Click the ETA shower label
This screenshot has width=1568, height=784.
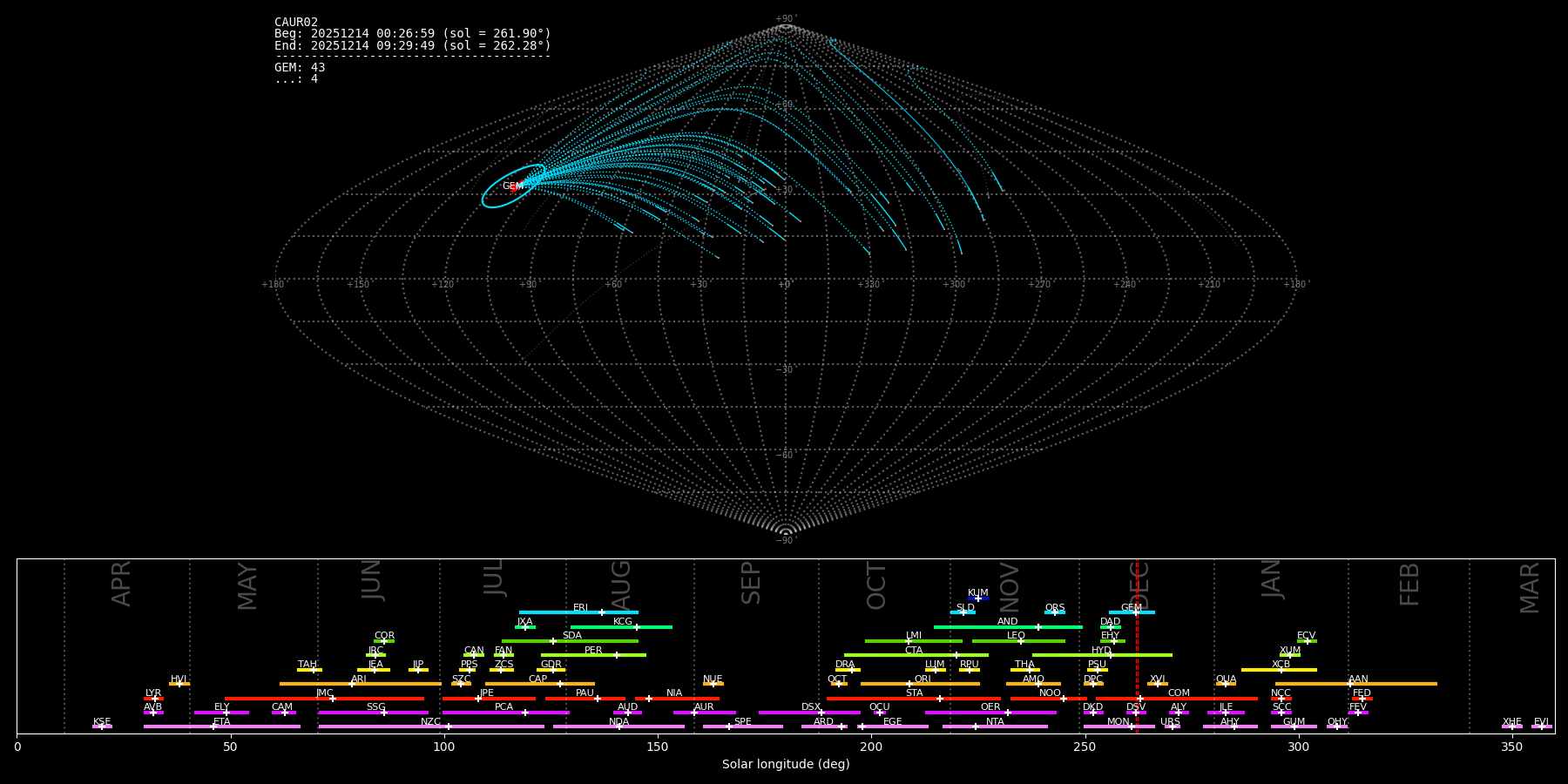pos(222,722)
